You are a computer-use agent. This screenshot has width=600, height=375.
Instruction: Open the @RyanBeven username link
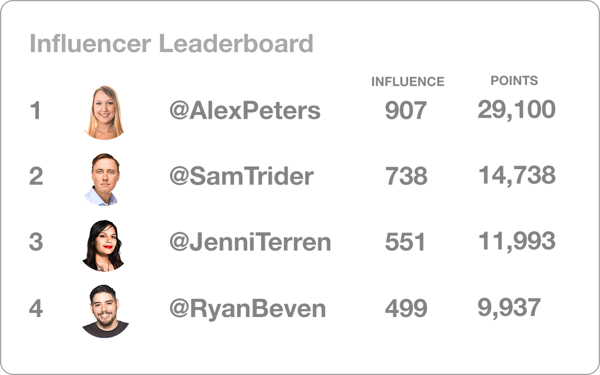coord(248,309)
